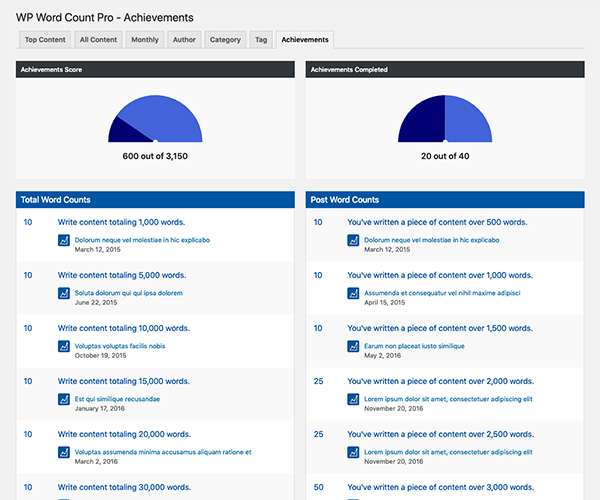Click the 'WP Word Count Pro - Achievements' heading
The height and width of the screenshot is (500, 600).
[104, 18]
